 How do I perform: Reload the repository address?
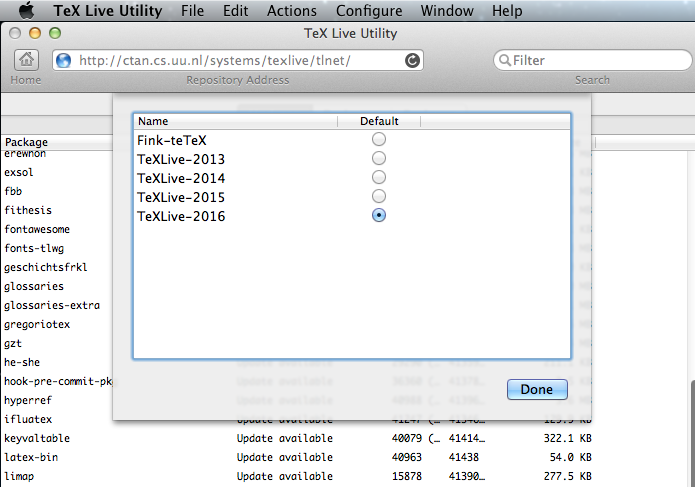click(412, 60)
